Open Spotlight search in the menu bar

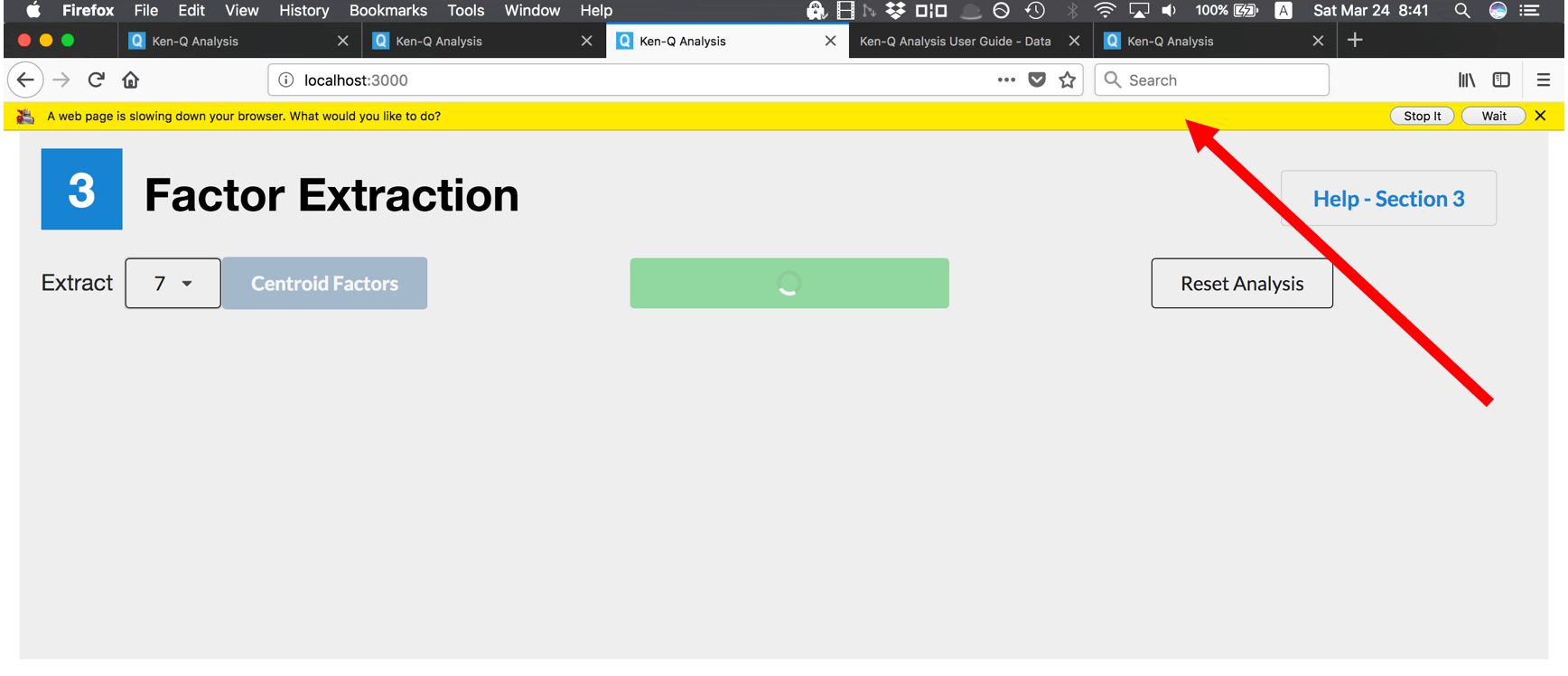(1461, 10)
